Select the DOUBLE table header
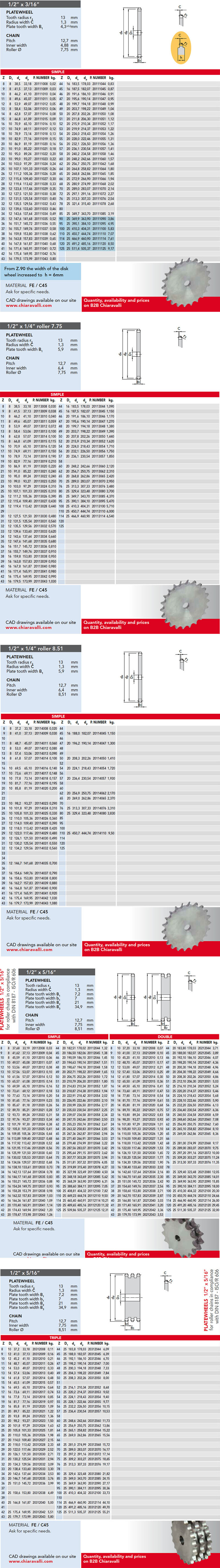 point(165,1037)
